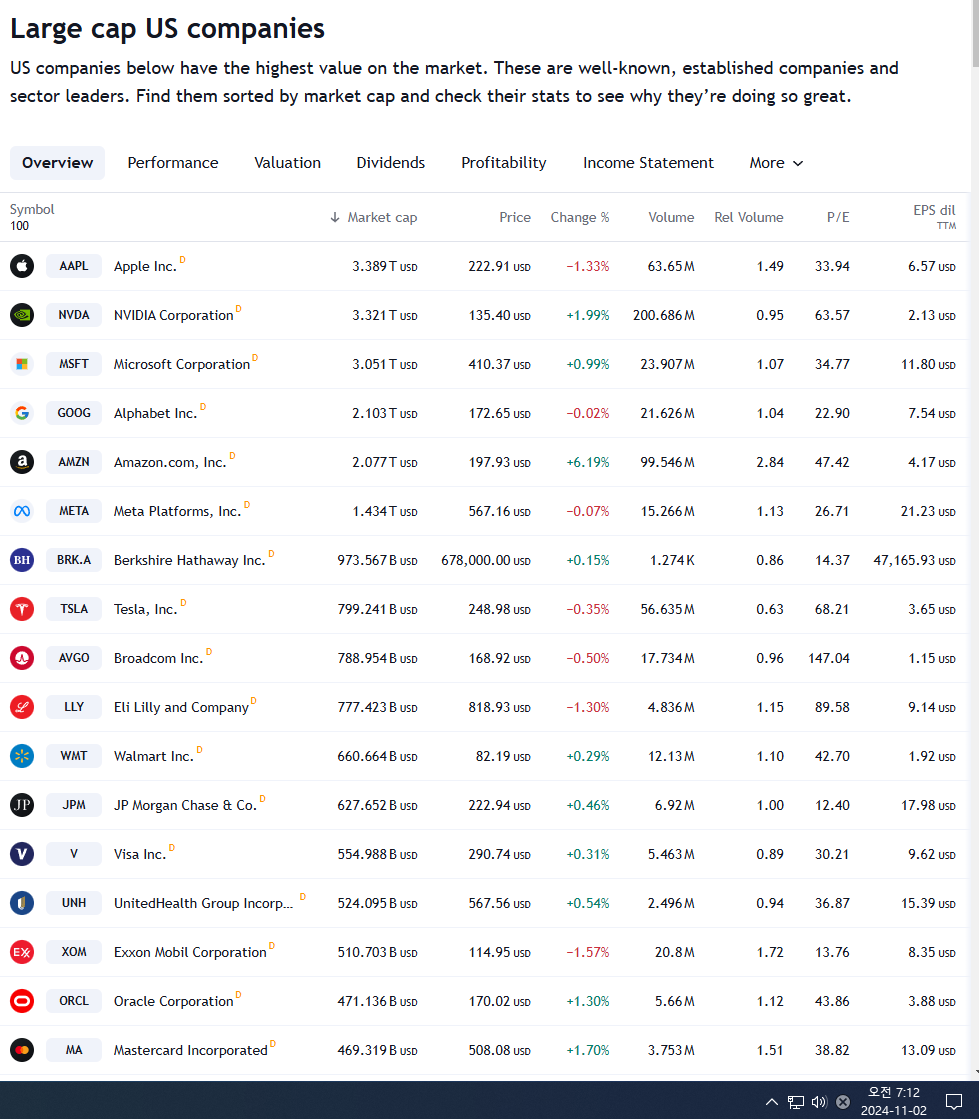Sort by the Rel Volume column header

(x=749, y=217)
